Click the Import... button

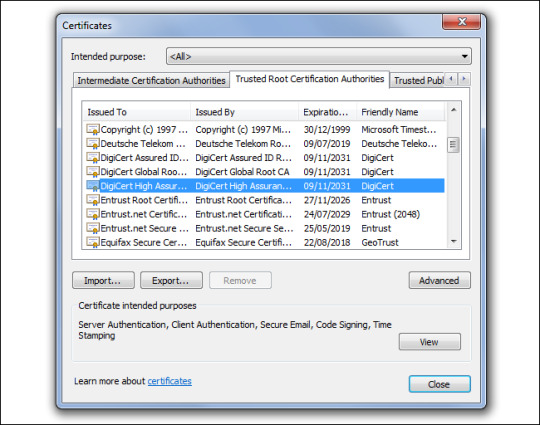click(103, 280)
